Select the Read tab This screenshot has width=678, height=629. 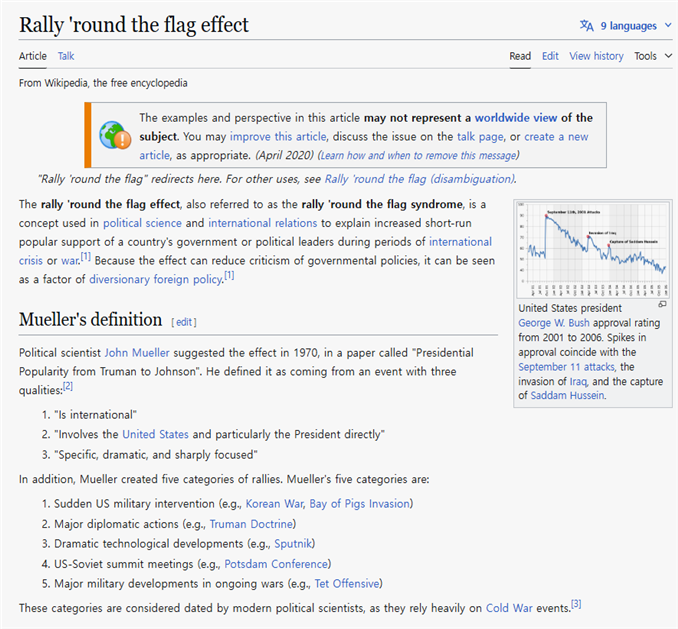(520, 56)
